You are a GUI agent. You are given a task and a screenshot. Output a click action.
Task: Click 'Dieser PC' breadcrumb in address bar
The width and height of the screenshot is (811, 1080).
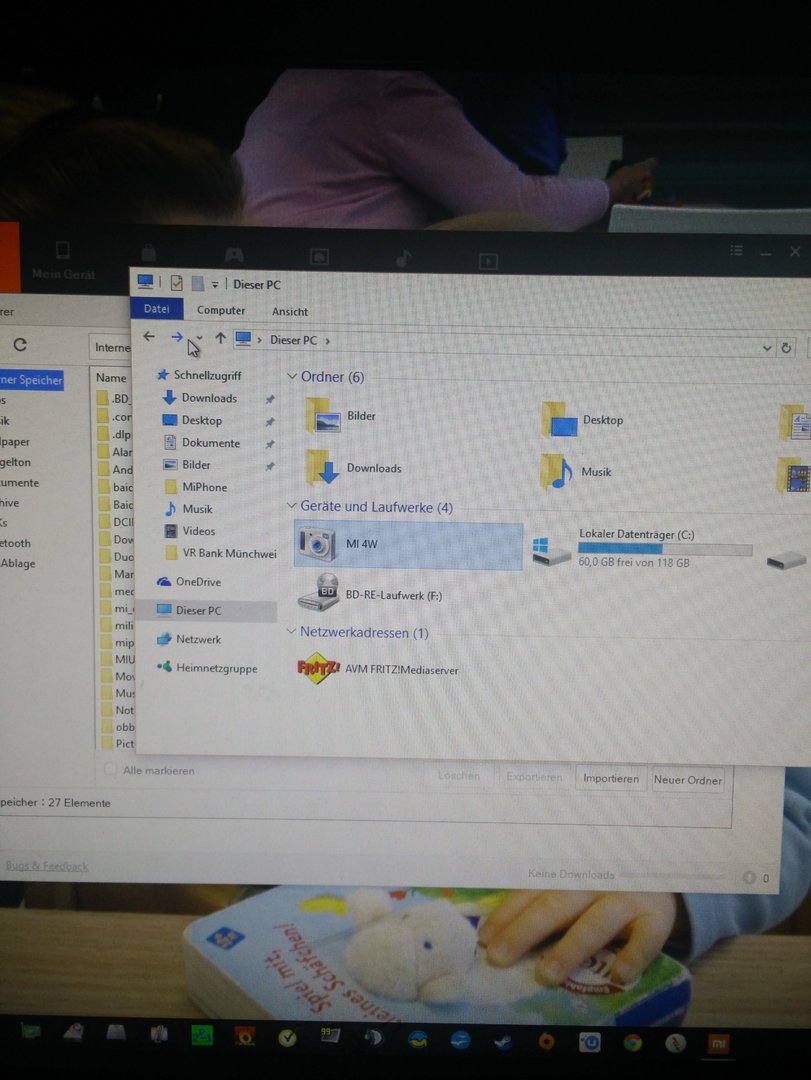[x=294, y=340]
